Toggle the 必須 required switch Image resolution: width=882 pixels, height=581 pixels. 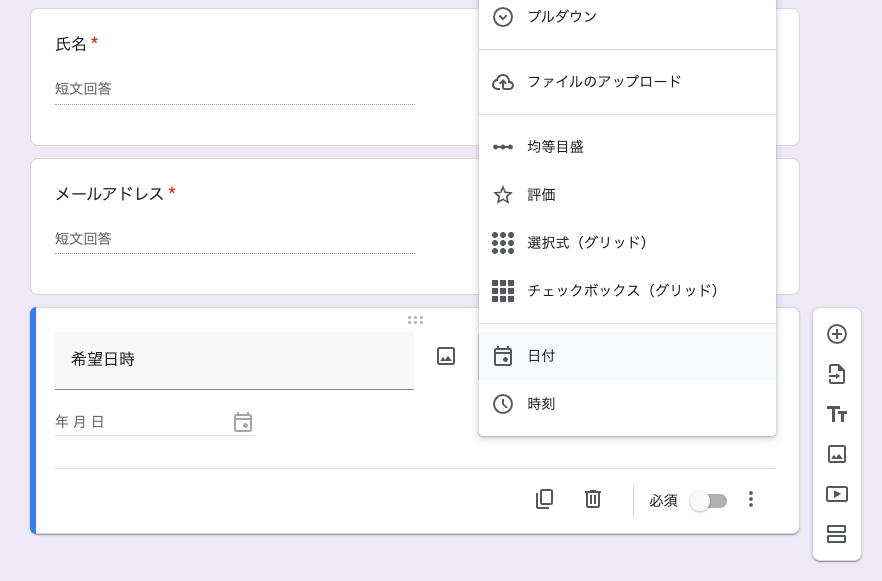tap(708, 501)
